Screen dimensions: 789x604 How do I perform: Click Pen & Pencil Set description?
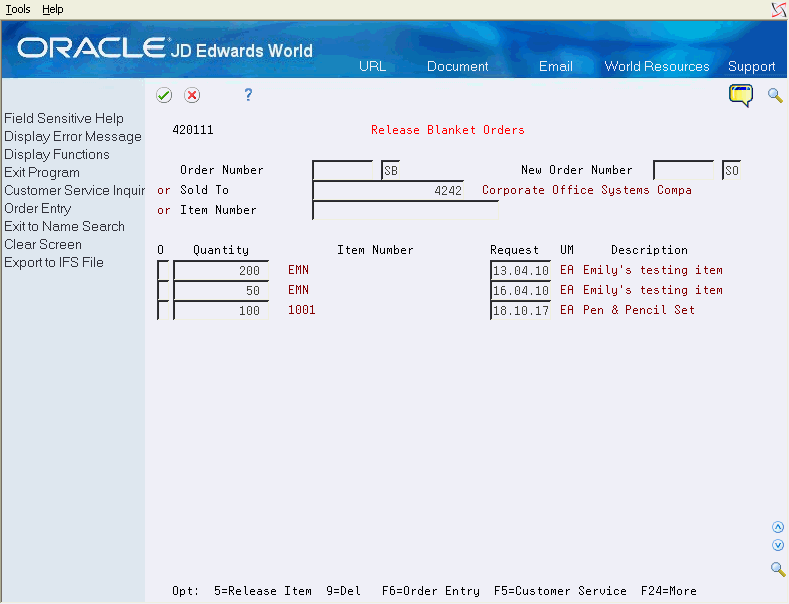pos(639,310)
